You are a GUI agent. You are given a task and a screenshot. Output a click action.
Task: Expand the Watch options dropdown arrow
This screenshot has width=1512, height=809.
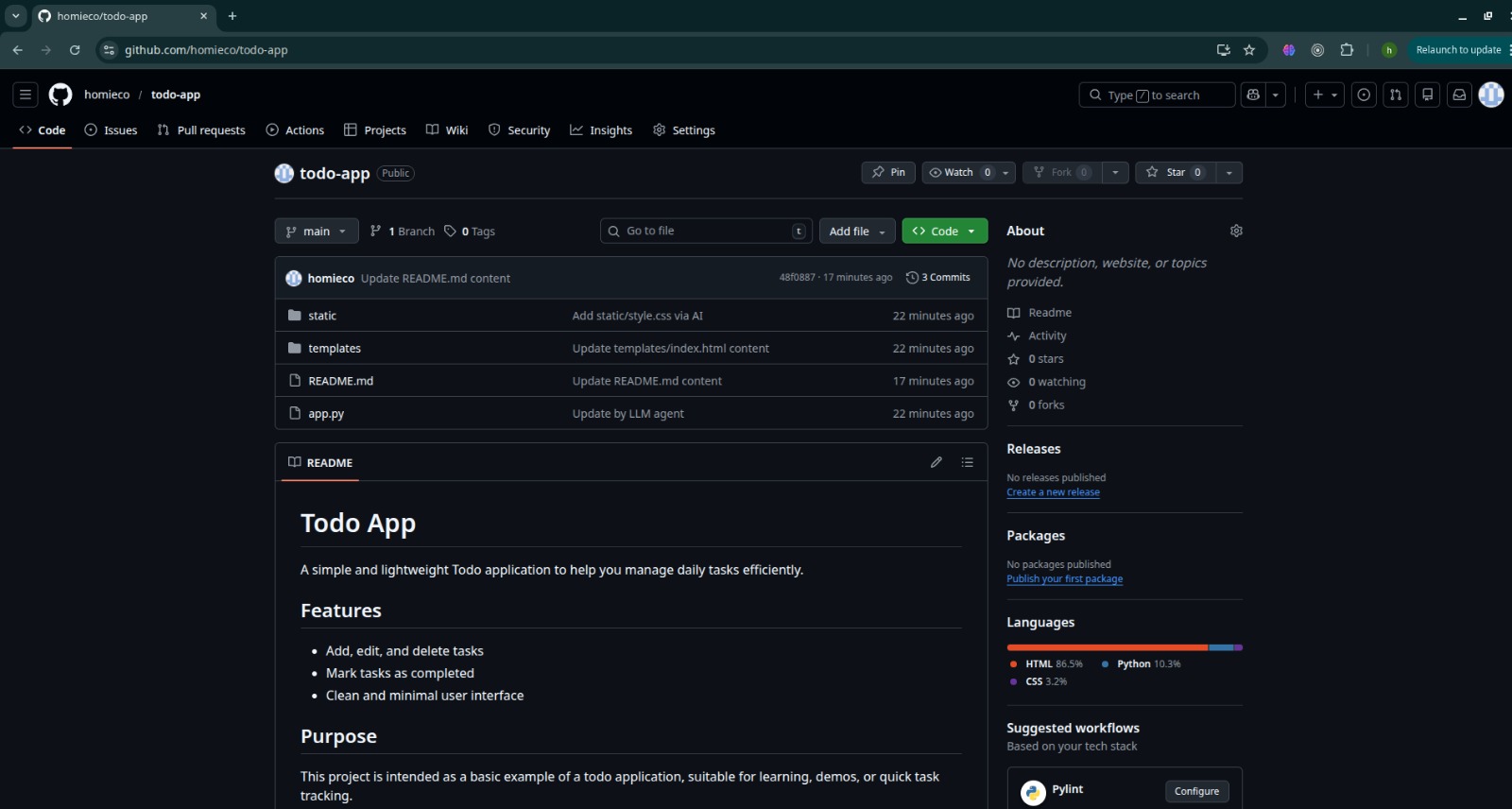coord(1006,172)
